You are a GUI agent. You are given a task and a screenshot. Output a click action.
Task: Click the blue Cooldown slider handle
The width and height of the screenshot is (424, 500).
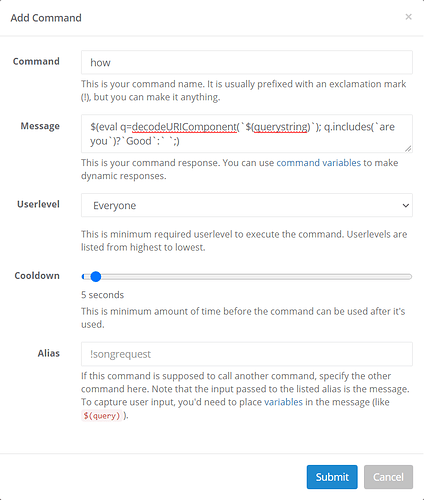(96, 276)
